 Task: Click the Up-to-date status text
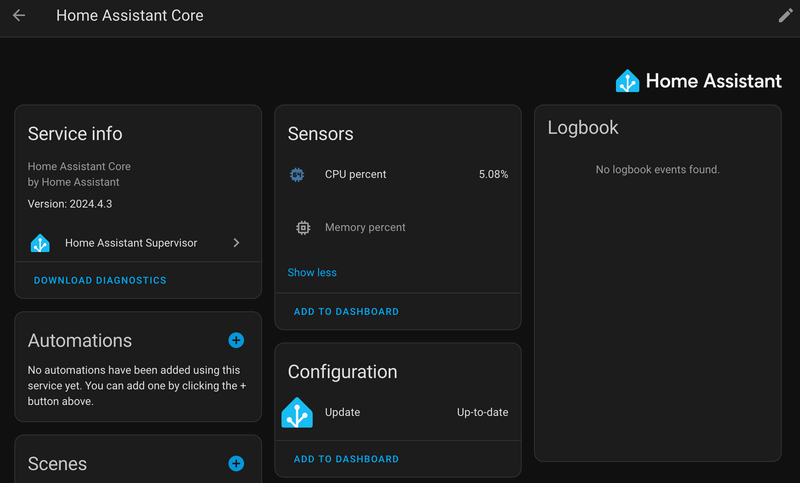point(482,413)
